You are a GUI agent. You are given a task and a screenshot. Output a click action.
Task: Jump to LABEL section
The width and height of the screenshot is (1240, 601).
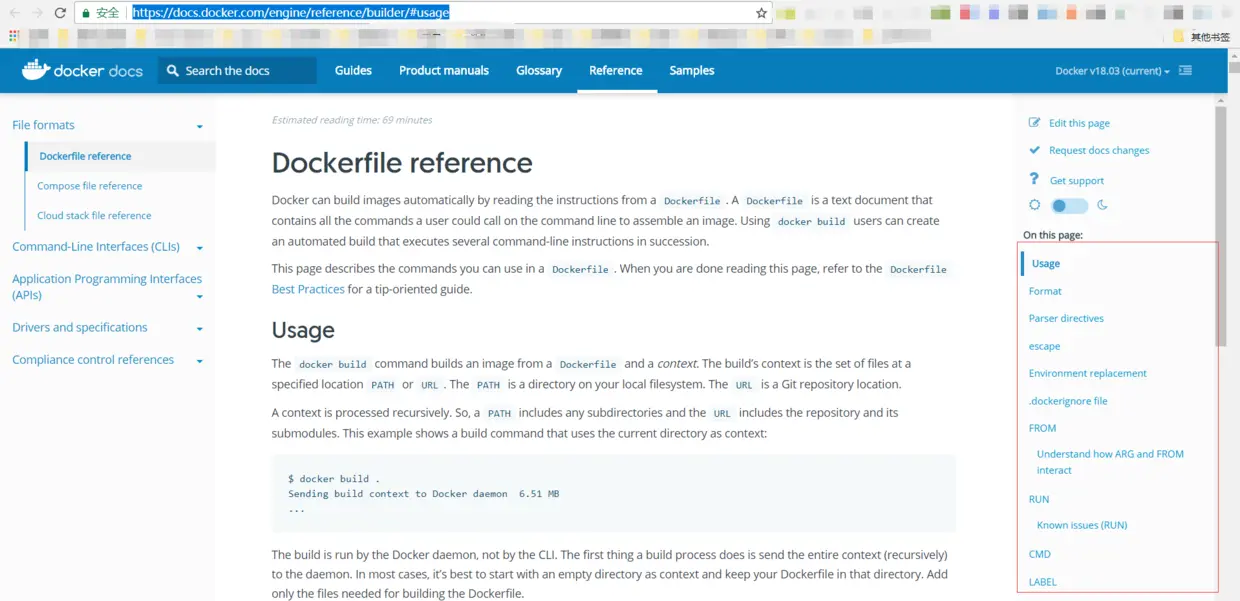tap(1042, 582)
